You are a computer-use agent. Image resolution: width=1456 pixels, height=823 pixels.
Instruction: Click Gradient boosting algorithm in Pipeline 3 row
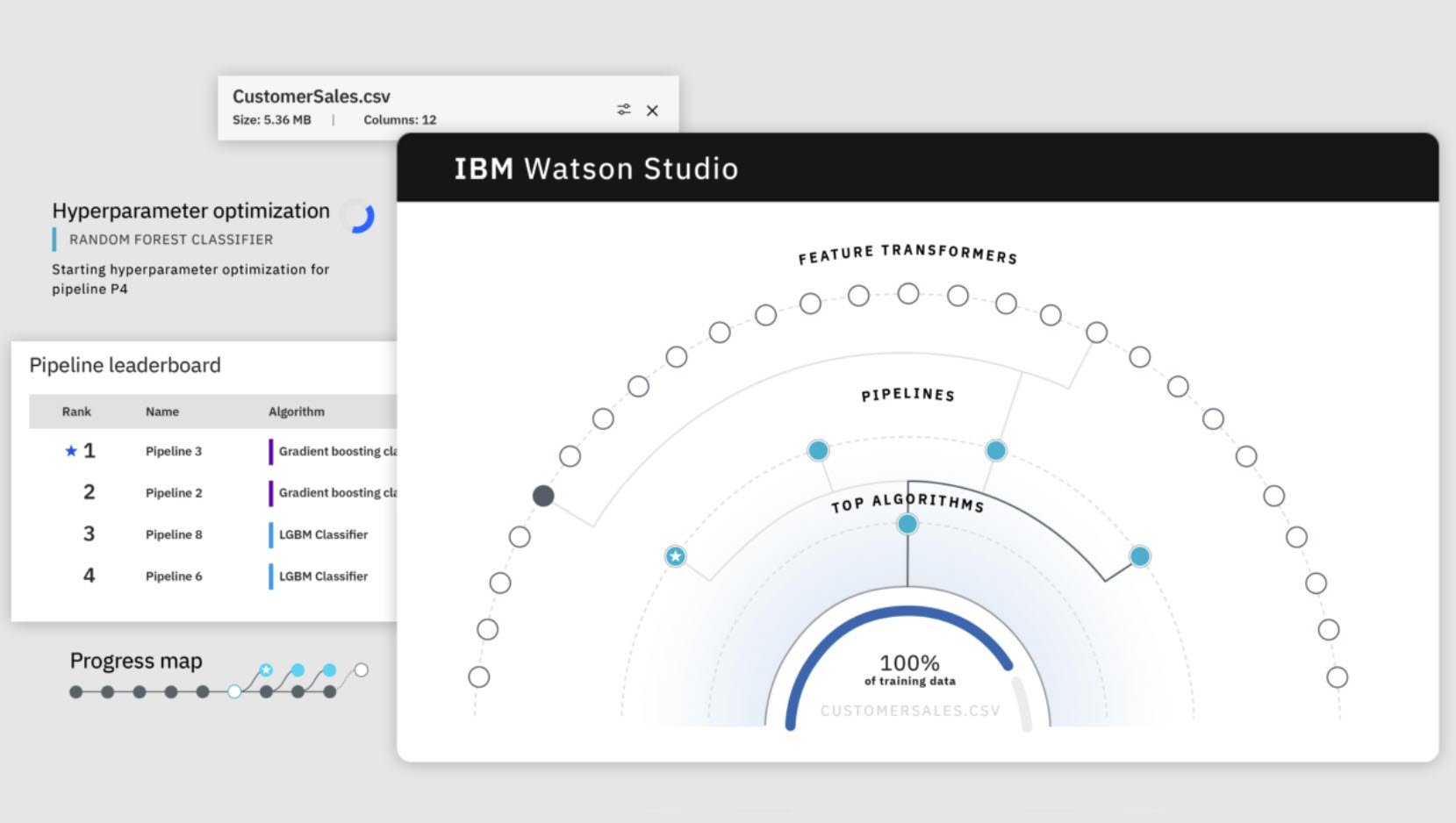(x=337, y=451)
